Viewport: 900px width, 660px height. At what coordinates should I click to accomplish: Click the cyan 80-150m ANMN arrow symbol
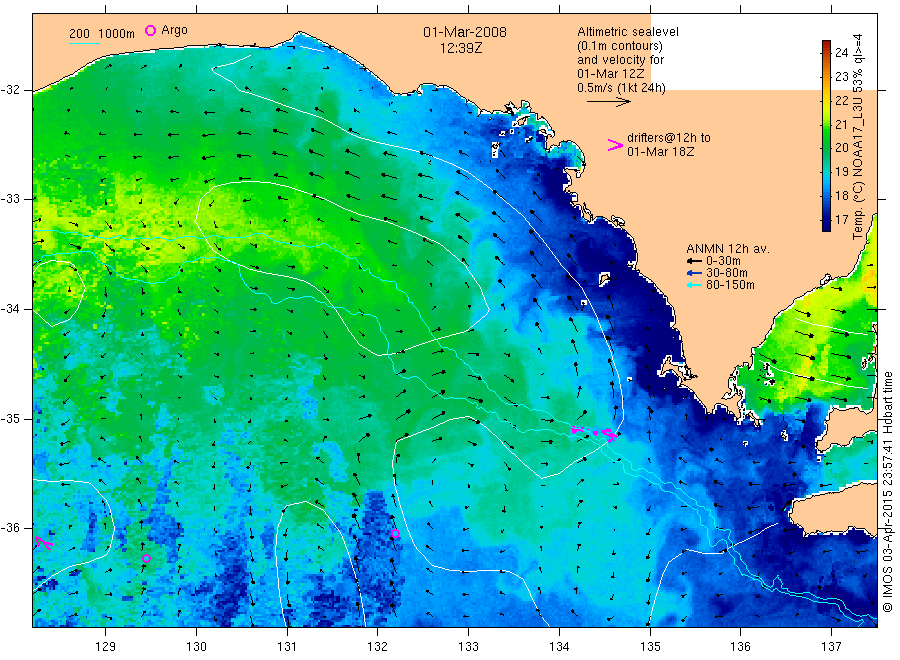coord(695,285)
